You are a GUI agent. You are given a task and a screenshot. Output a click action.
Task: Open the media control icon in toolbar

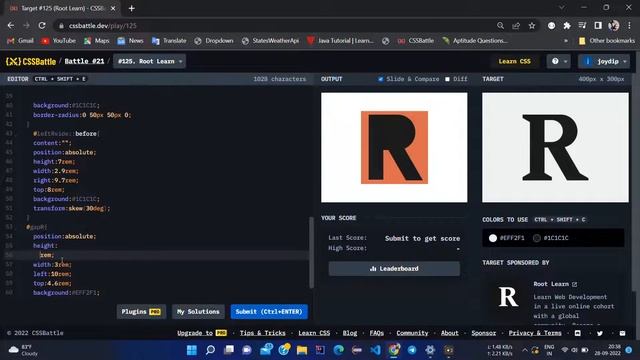click(582, 26)
